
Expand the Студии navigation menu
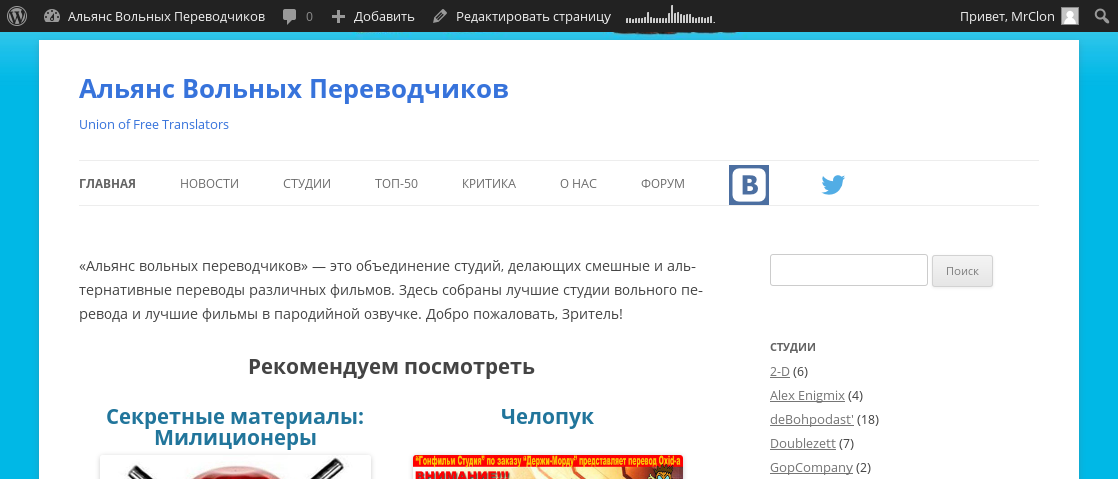point(306,184)
